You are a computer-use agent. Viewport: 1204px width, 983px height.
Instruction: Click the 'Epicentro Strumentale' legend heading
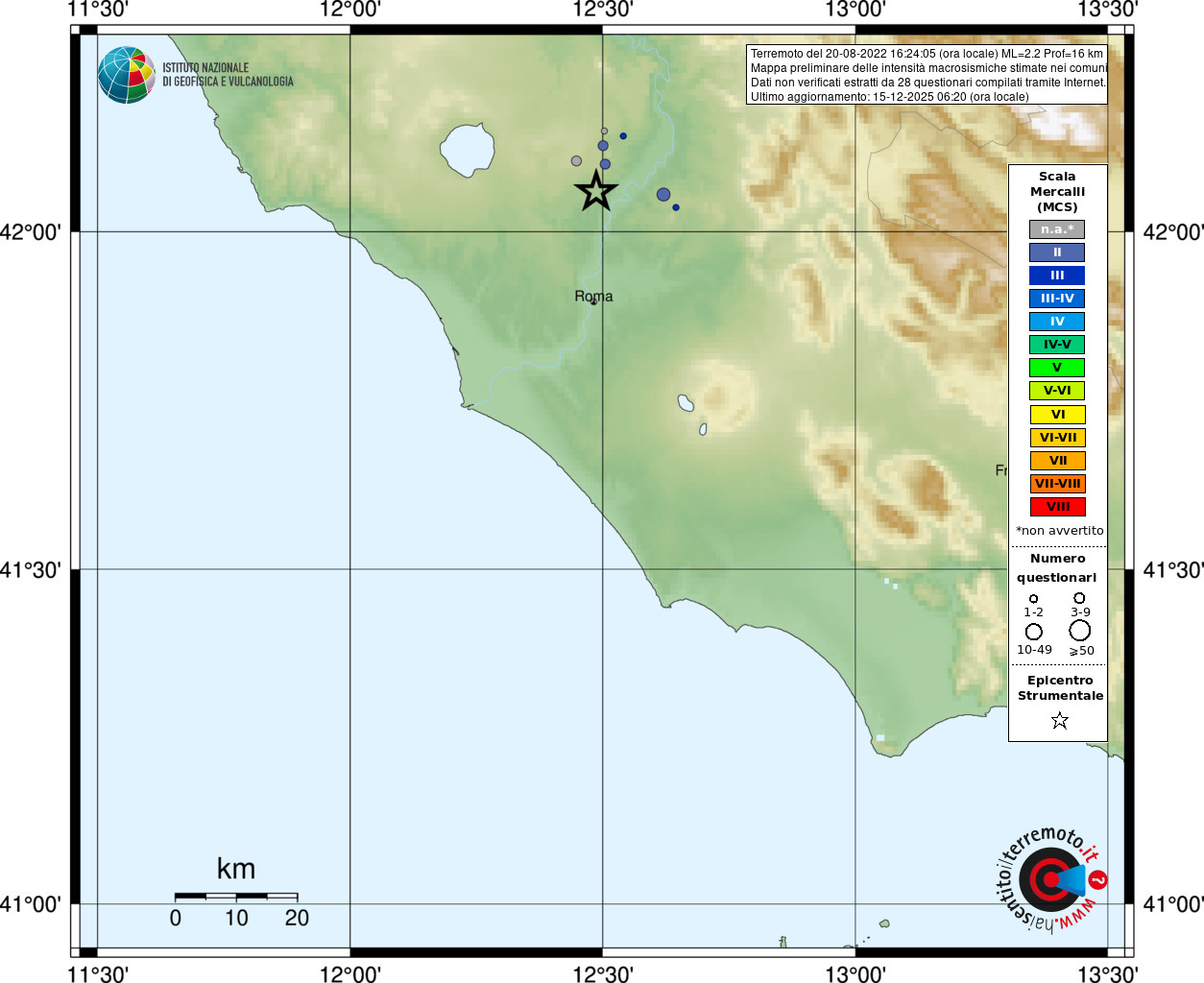(x=1060, y=688)
